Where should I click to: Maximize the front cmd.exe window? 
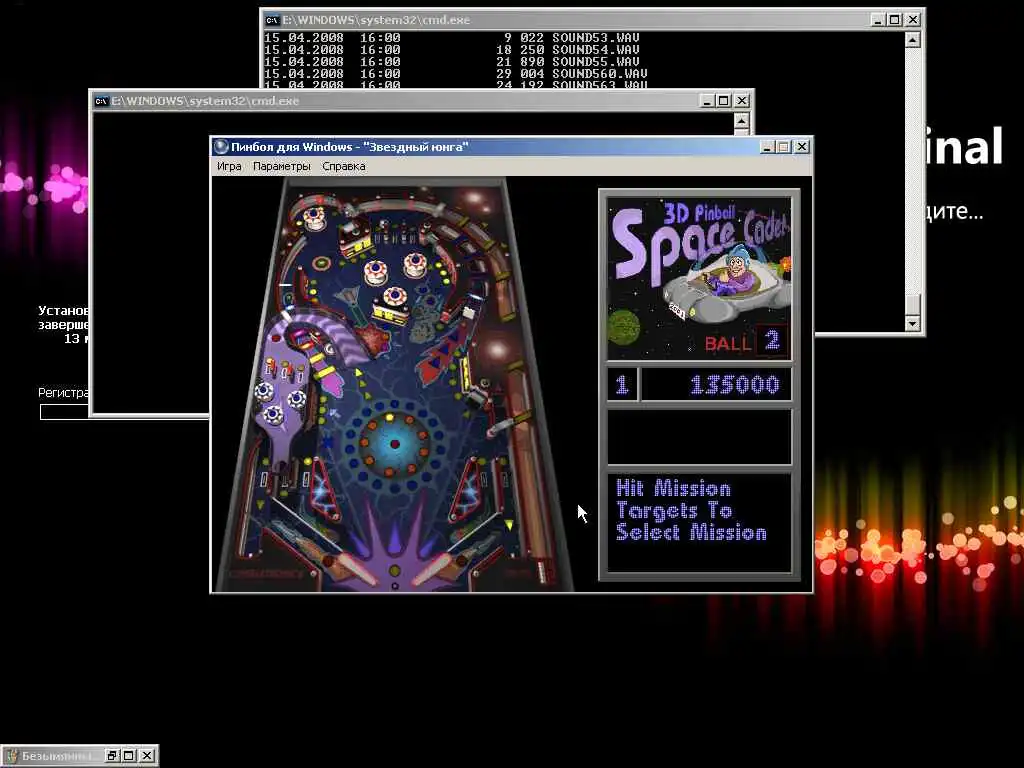tap(724, 101)
